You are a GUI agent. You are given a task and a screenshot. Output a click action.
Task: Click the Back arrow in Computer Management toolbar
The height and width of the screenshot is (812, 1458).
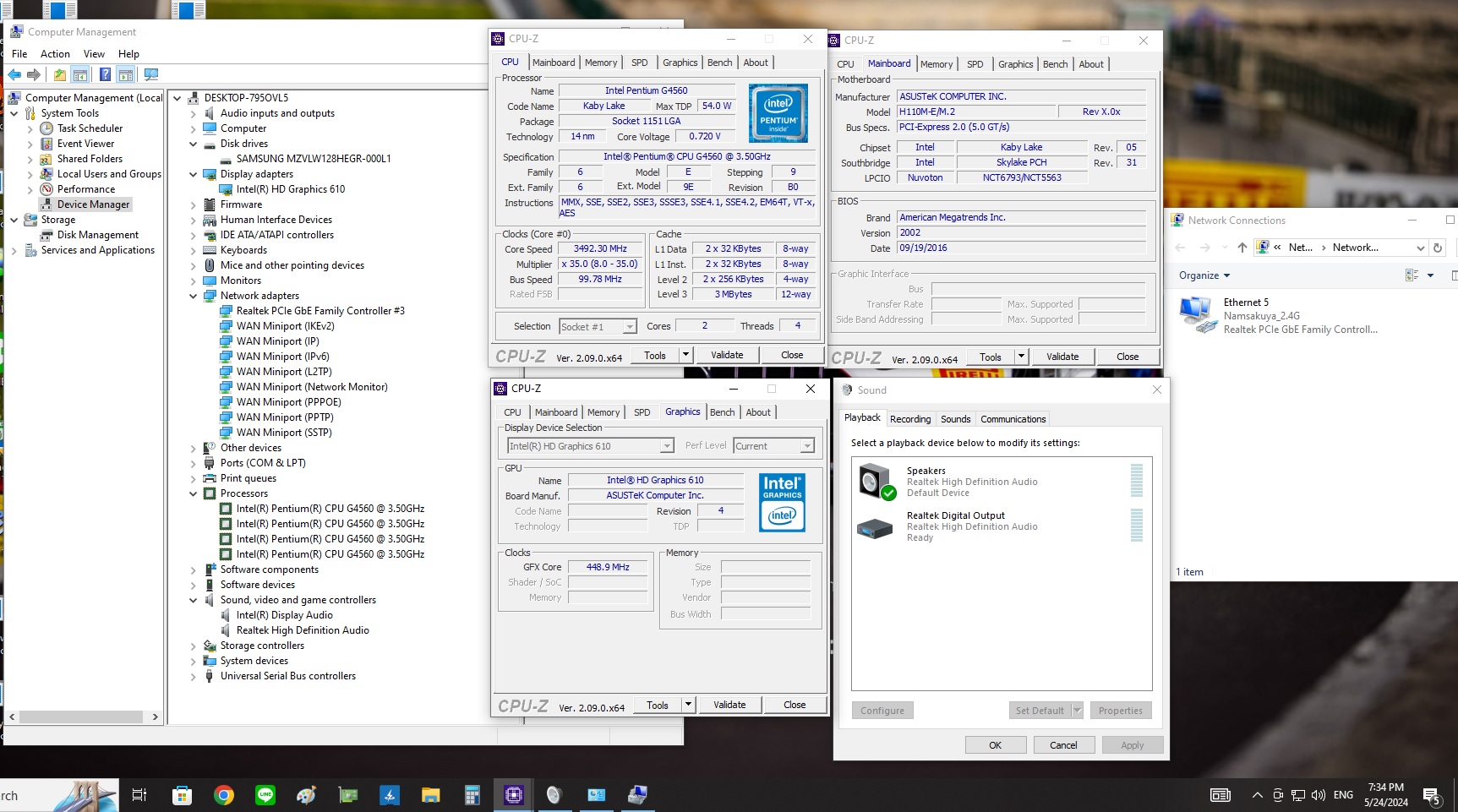click(x=14, y=74)
